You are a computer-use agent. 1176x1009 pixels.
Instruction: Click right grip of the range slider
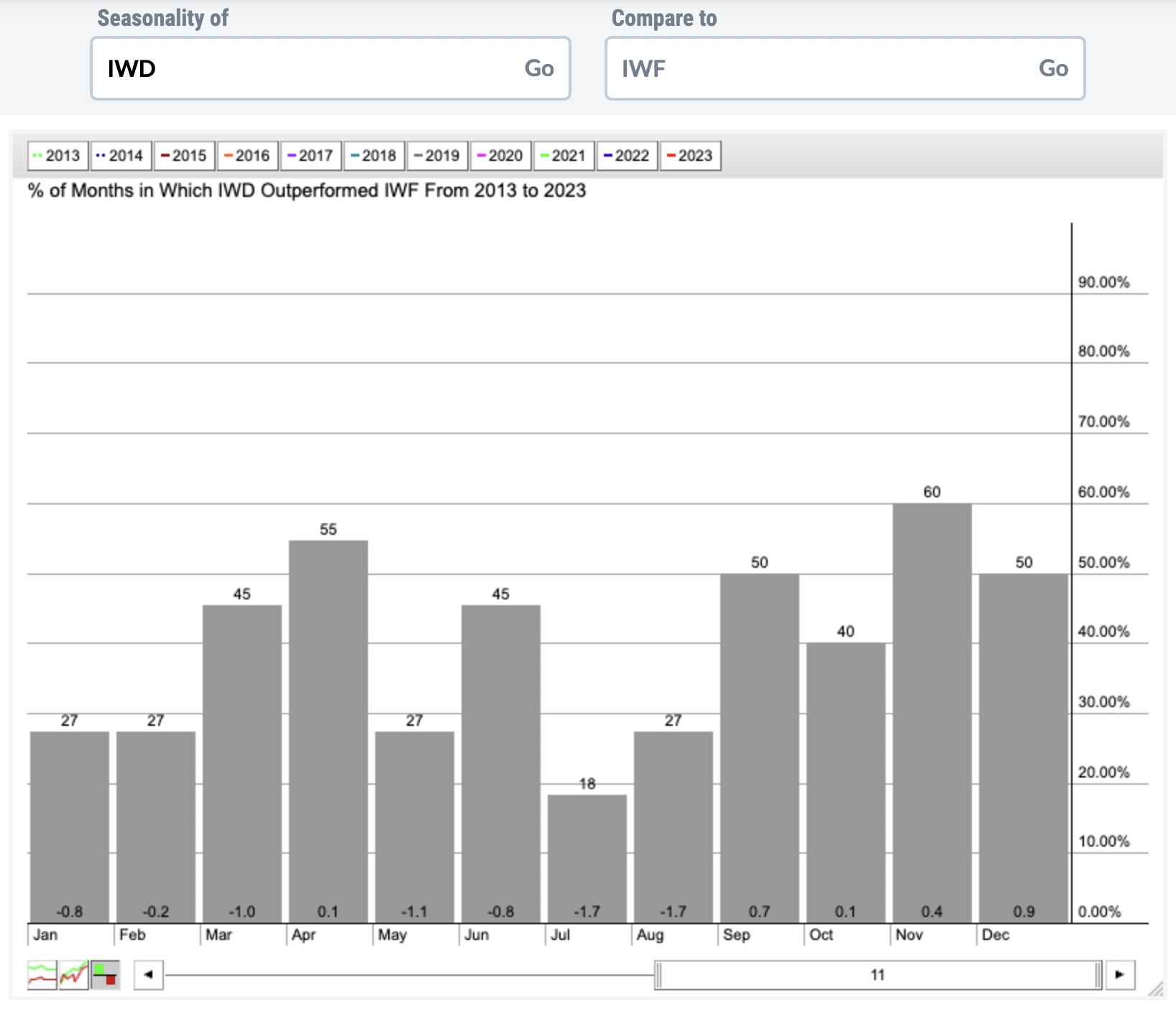1098,975
